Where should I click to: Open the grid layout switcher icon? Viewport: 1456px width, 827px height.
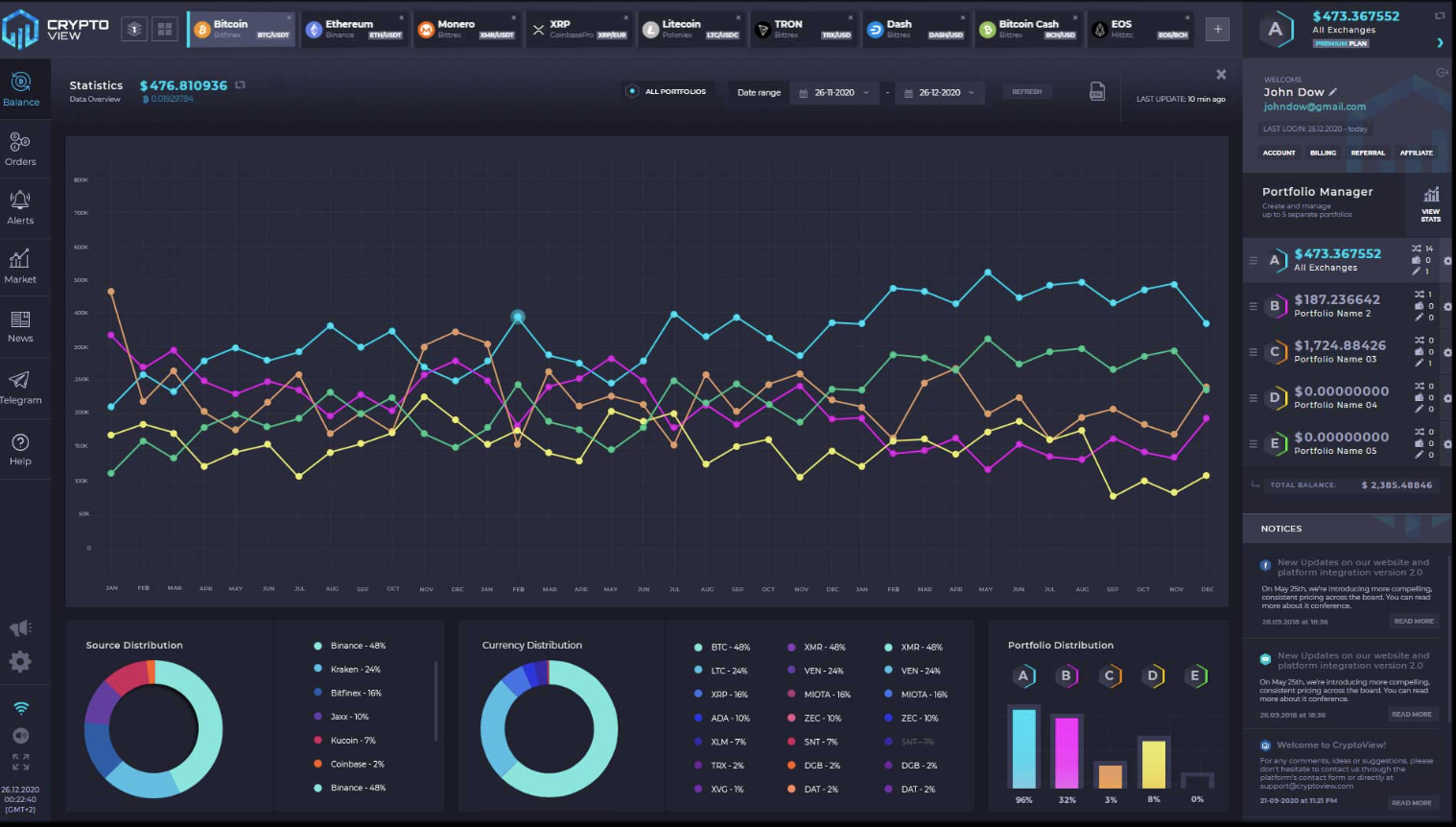tap(164, 29)
